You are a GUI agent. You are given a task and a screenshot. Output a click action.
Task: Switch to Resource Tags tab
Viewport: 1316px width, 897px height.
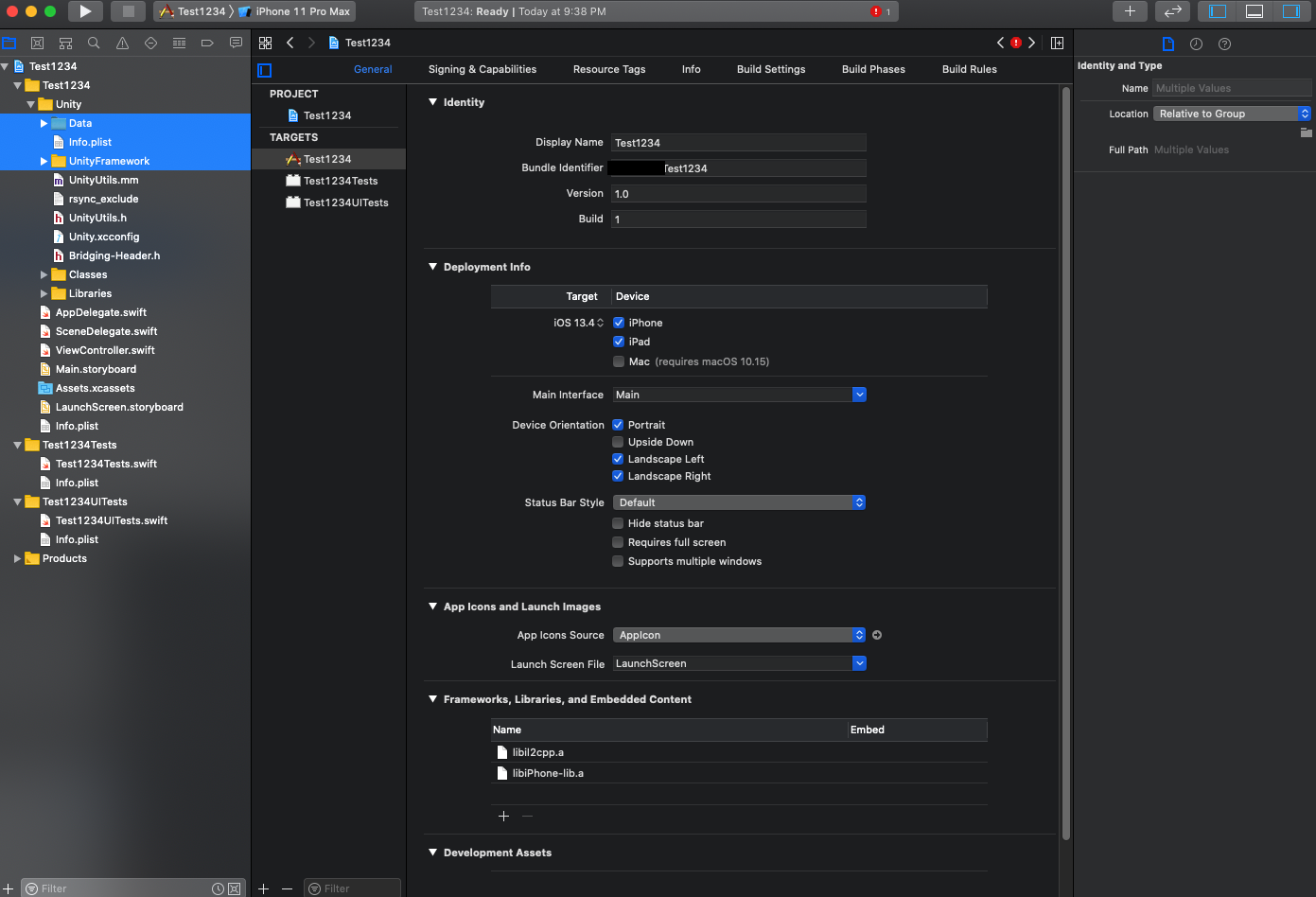[609, 69]
